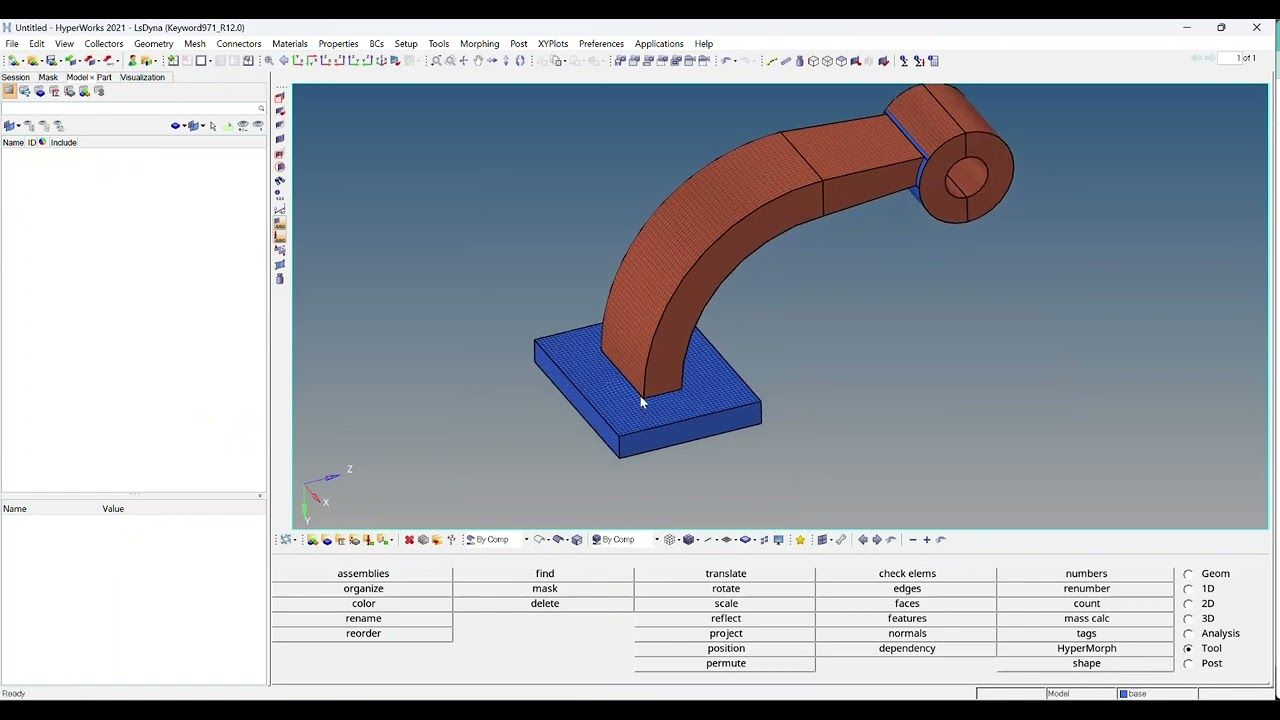The height and width of the screenshot is (720, 1280).
Task: Click the table card icon after sigma icons
Action: tap(933, 61)
